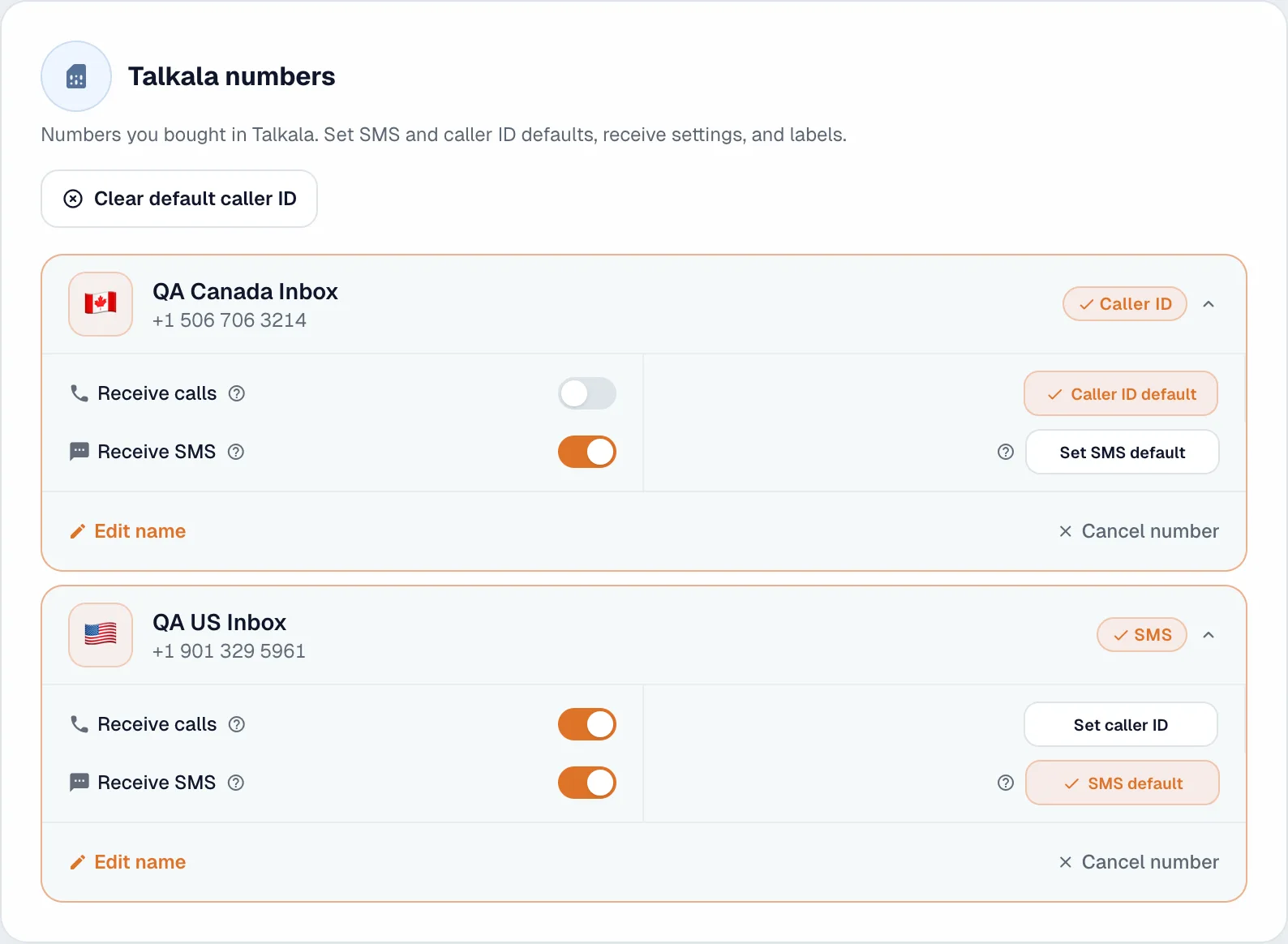Cancel number for QA Canada Inbox

coord(1139,531)
